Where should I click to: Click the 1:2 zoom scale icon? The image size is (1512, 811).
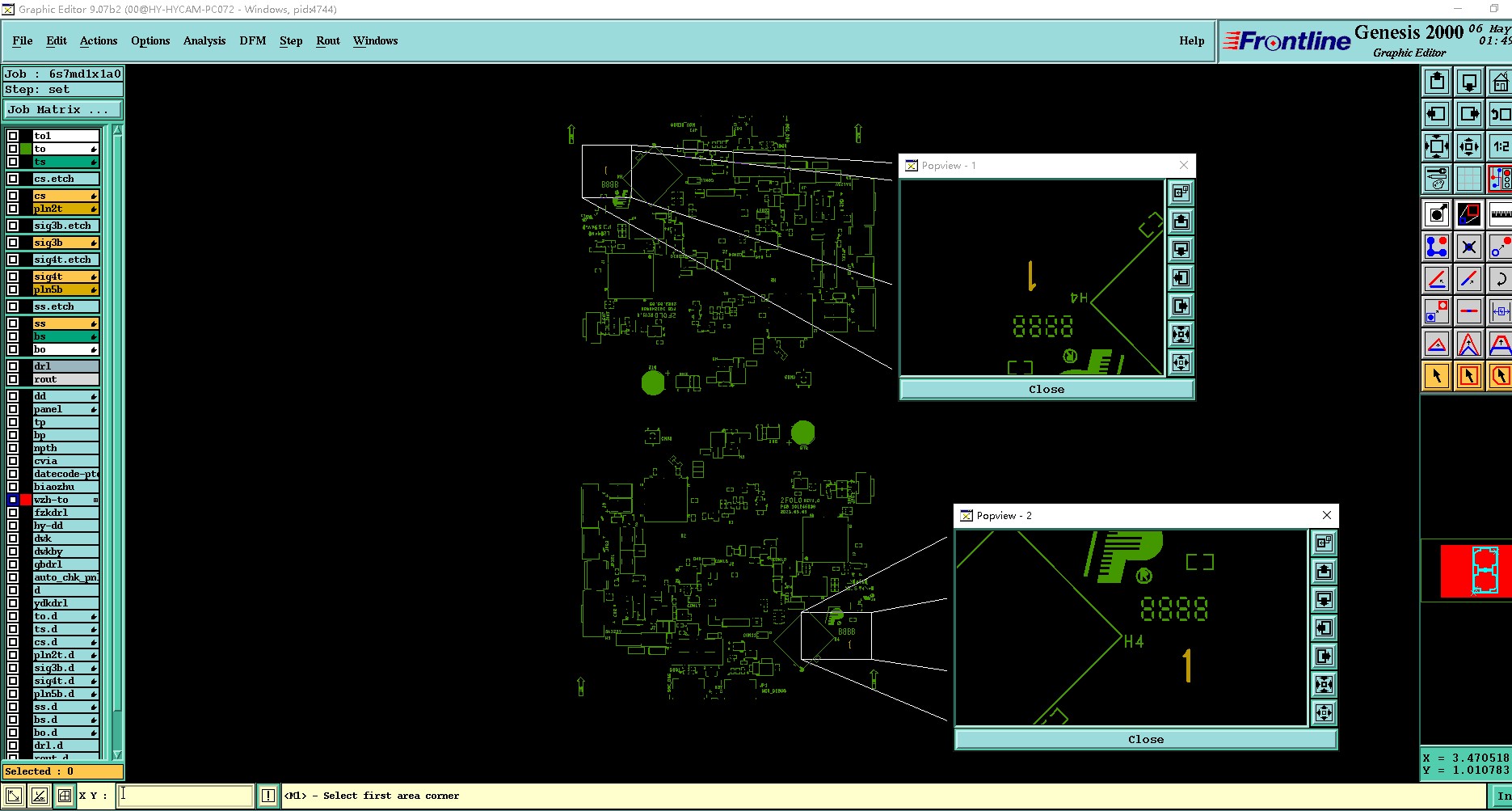[1501, 146]
